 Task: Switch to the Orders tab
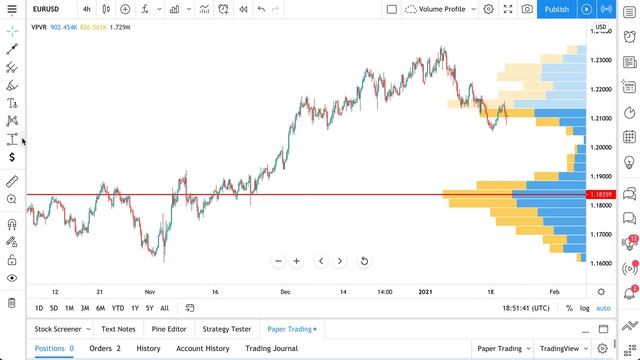point(105,349)
